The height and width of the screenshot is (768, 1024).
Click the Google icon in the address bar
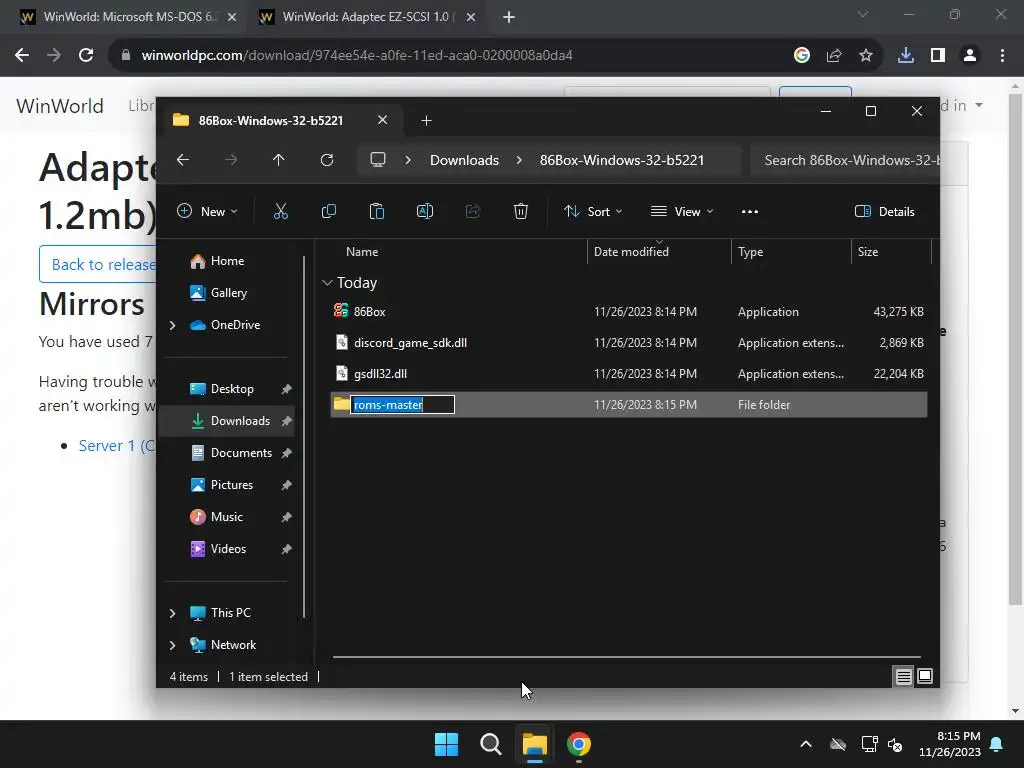point(802,56)
